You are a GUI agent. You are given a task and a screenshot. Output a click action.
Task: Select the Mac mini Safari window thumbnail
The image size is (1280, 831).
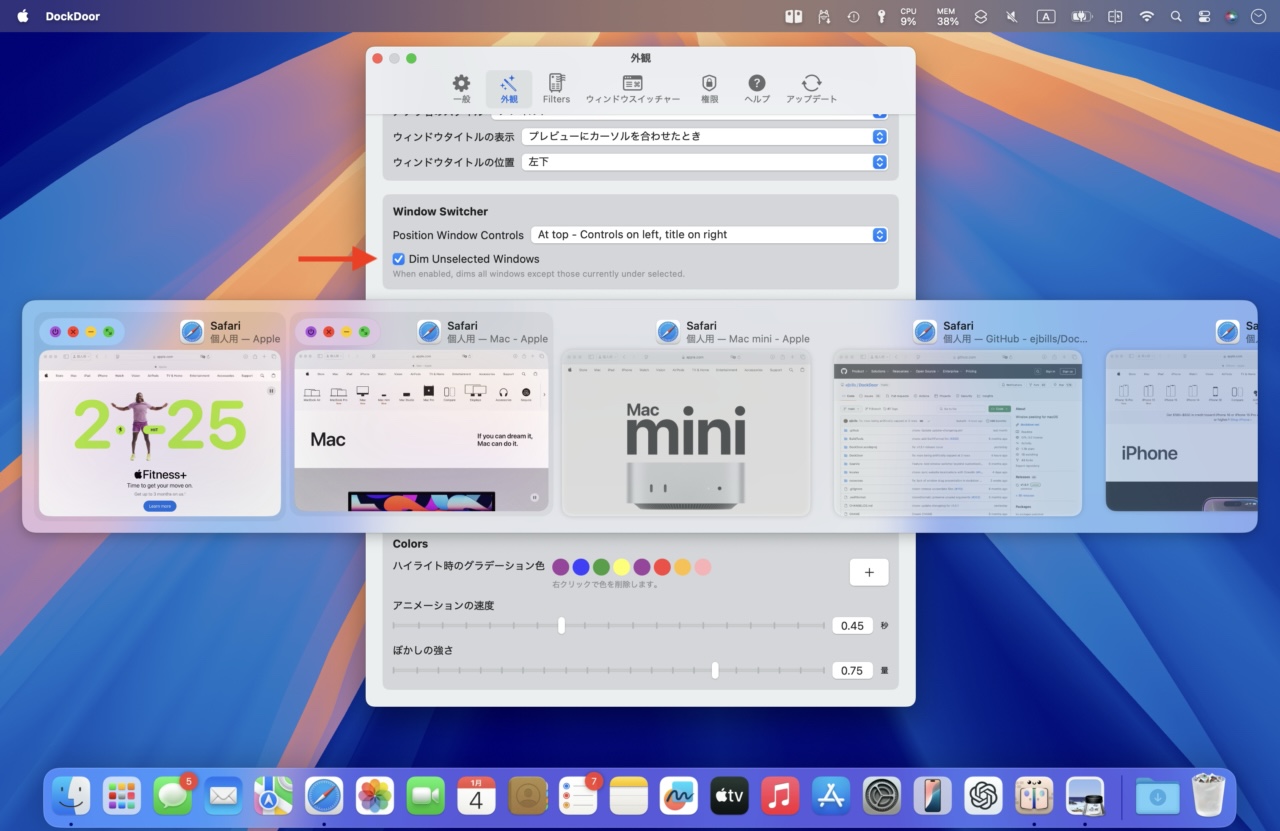click(686, 433)
